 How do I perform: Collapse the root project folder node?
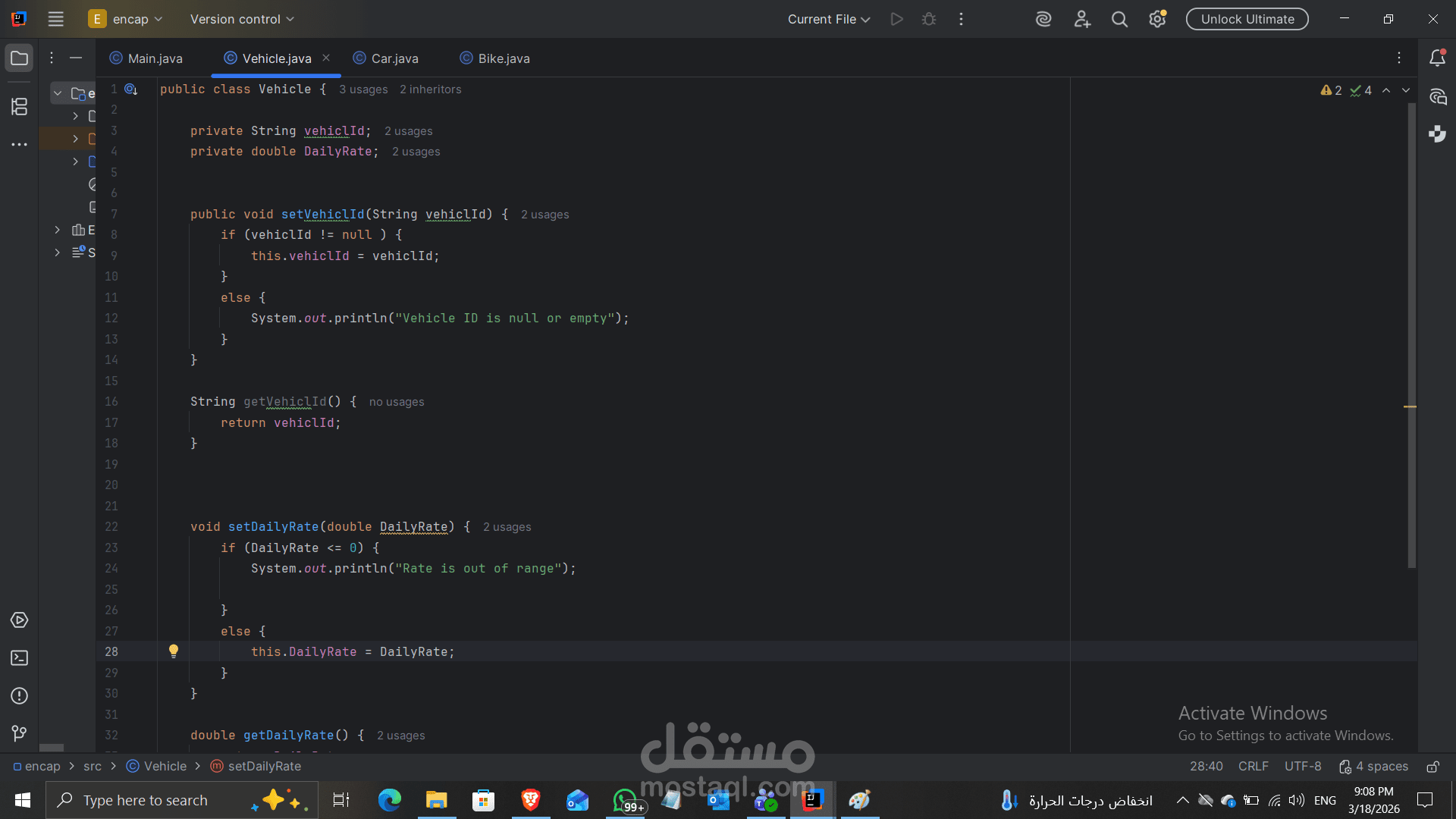pyautogui.click(x=58, y=93)
